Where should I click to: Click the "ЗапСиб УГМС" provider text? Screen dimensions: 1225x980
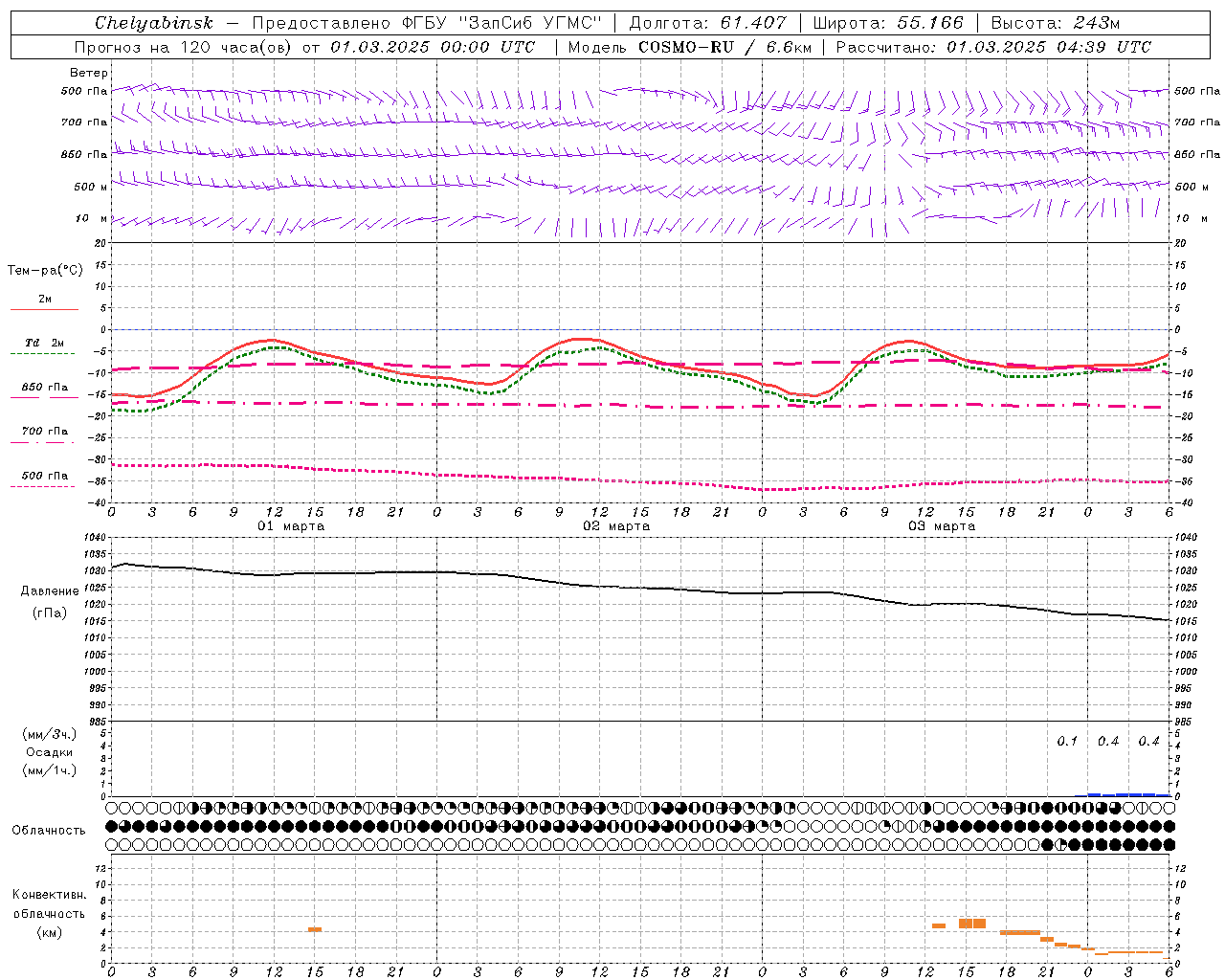click(x=530, y=23)
